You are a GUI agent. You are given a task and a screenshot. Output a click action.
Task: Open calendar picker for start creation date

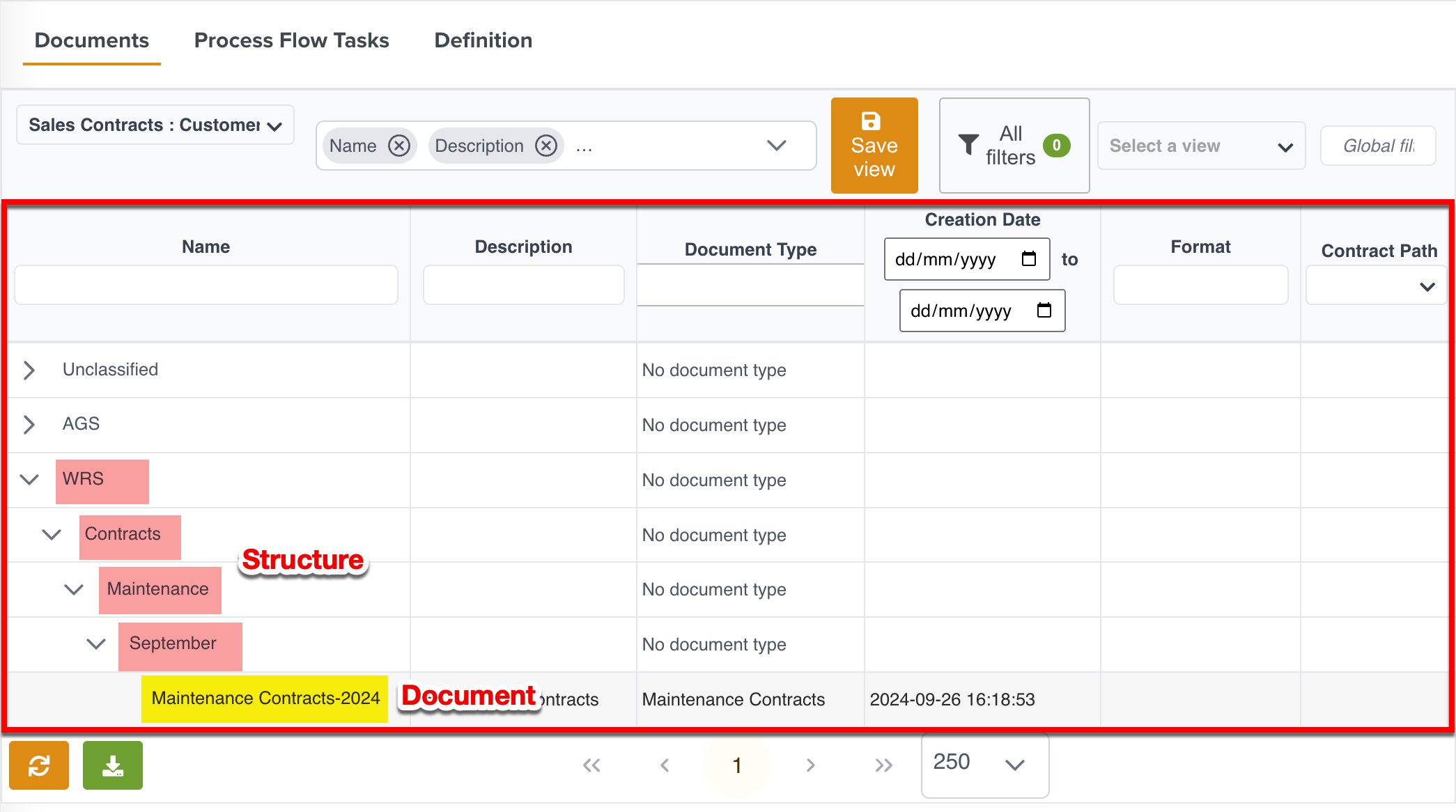click(1029, 259)
